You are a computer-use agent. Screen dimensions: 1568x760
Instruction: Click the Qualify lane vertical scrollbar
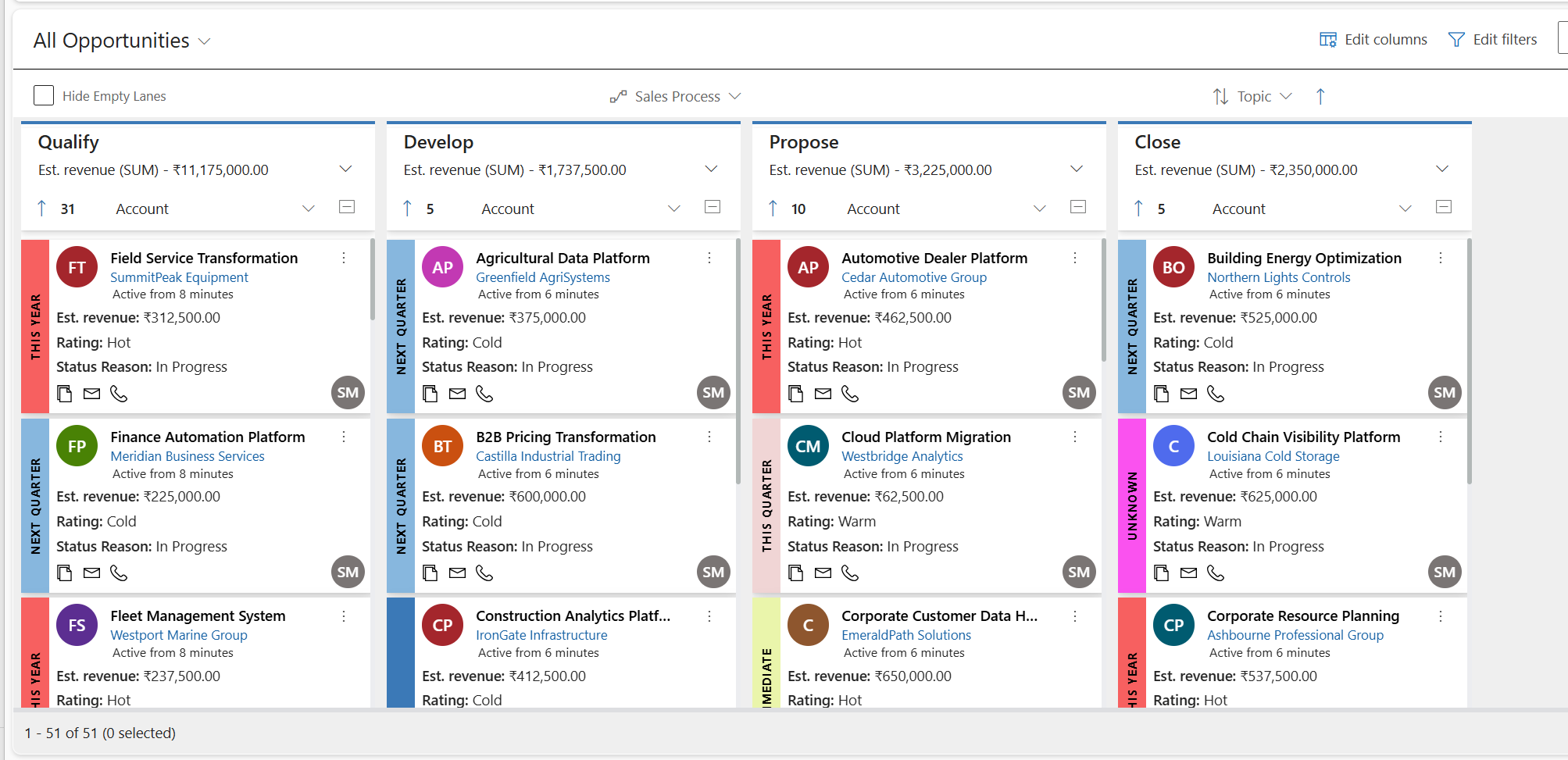(x=372, y=280)
